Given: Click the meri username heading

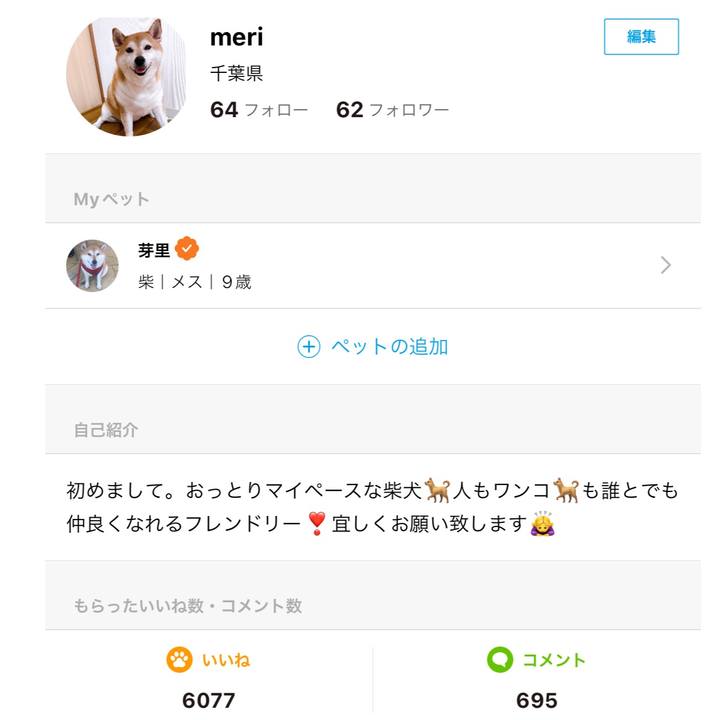Looking at the screenshot, I should point(236,37).
